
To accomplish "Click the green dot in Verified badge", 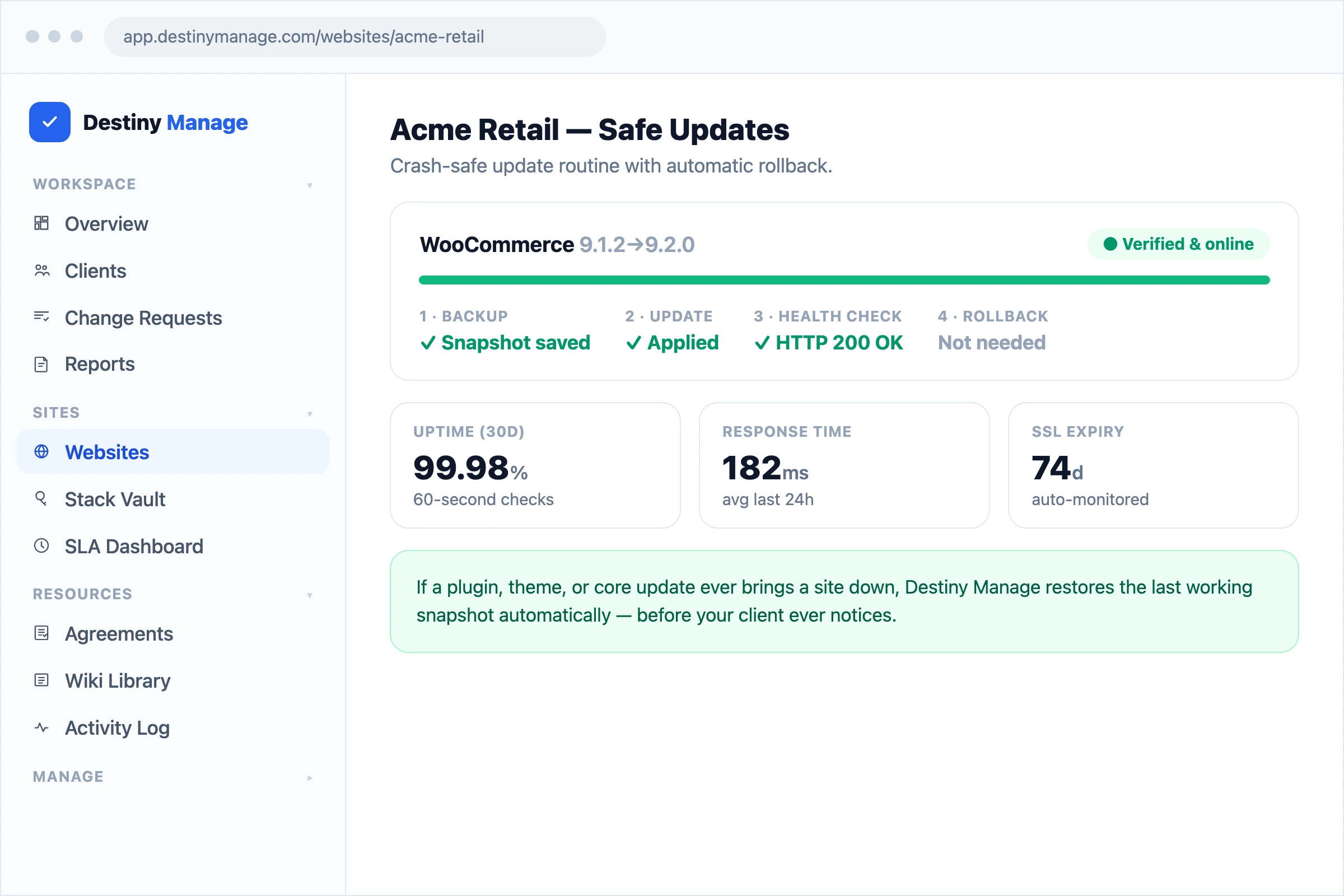I will 1110,244.
